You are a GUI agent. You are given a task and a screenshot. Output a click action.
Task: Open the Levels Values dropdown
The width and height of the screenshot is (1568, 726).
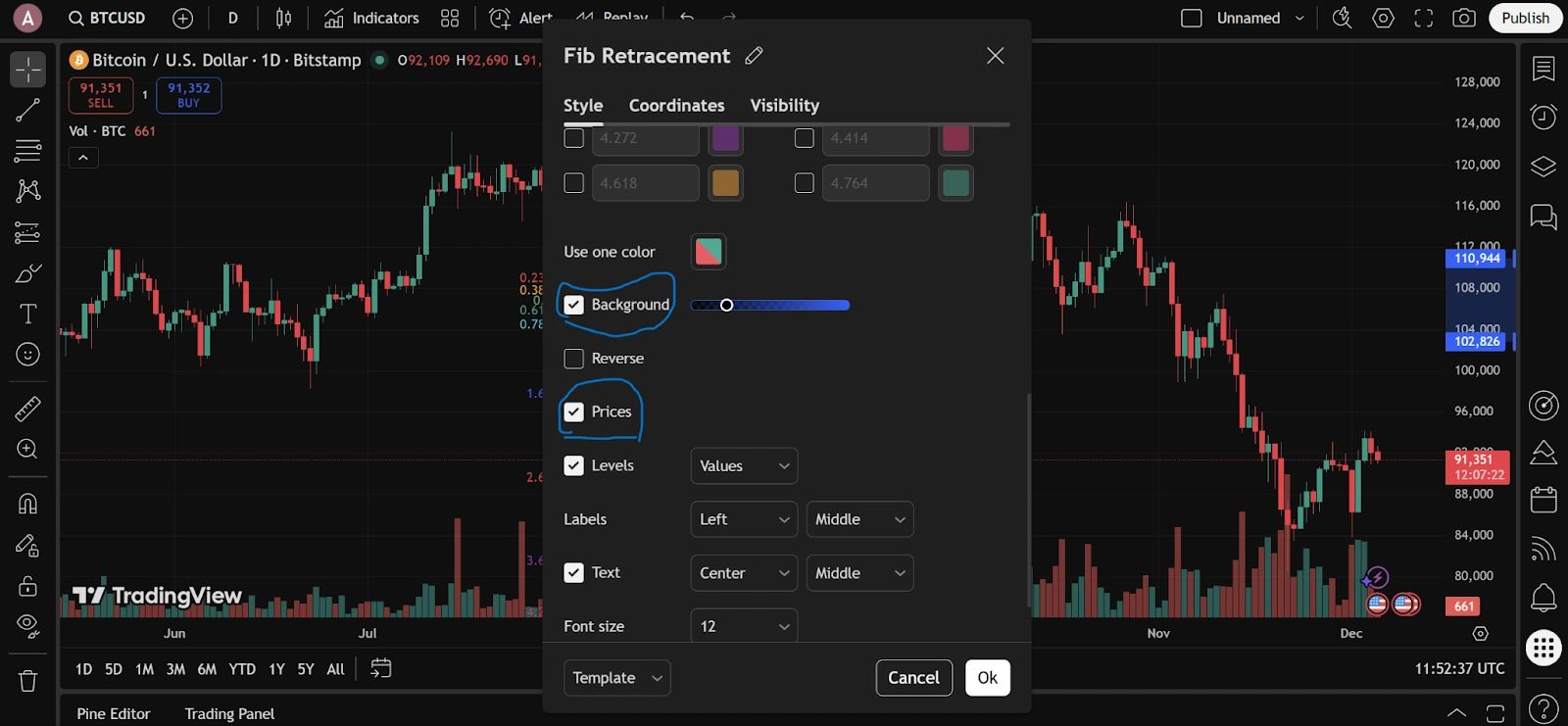click(744, 466)
